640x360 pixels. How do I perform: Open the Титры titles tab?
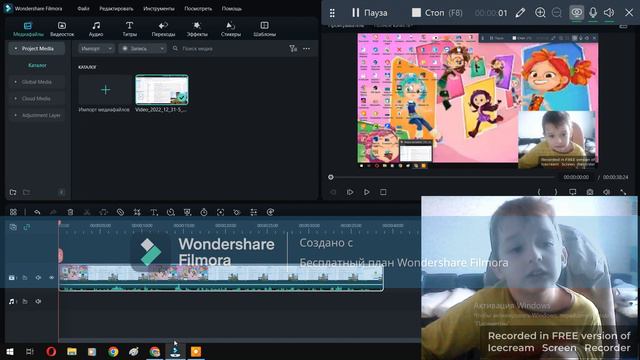129,29
